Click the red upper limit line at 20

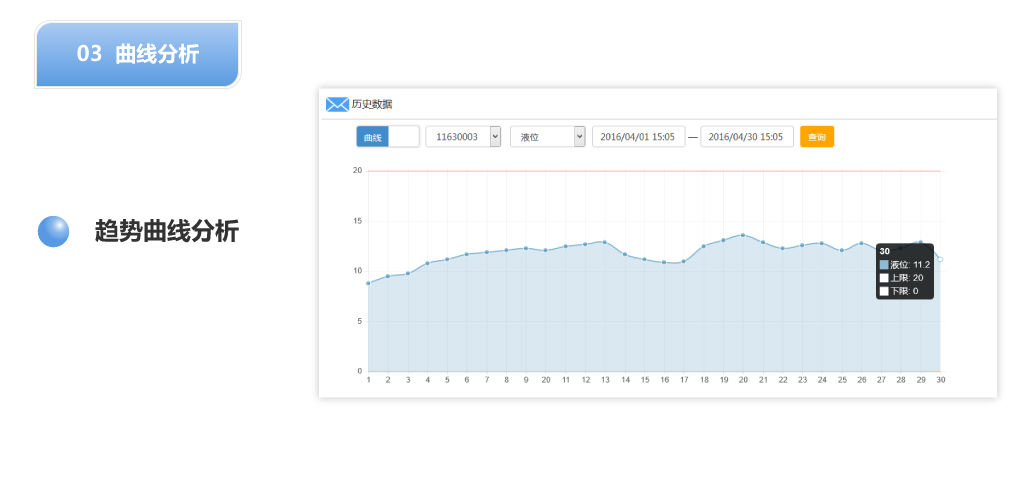point(650,171)
